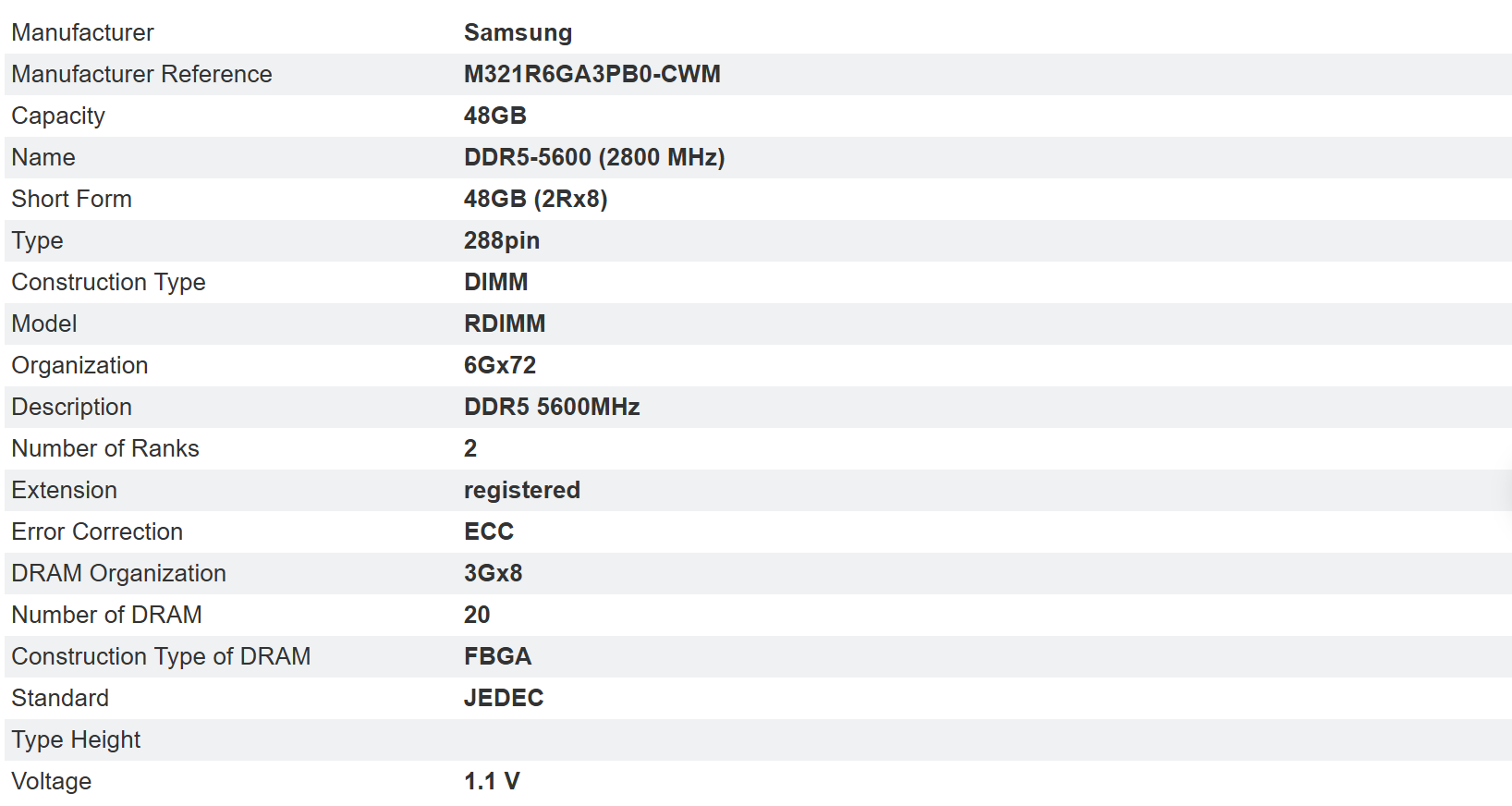Click the Type Height row label

(x=76, y=740)
